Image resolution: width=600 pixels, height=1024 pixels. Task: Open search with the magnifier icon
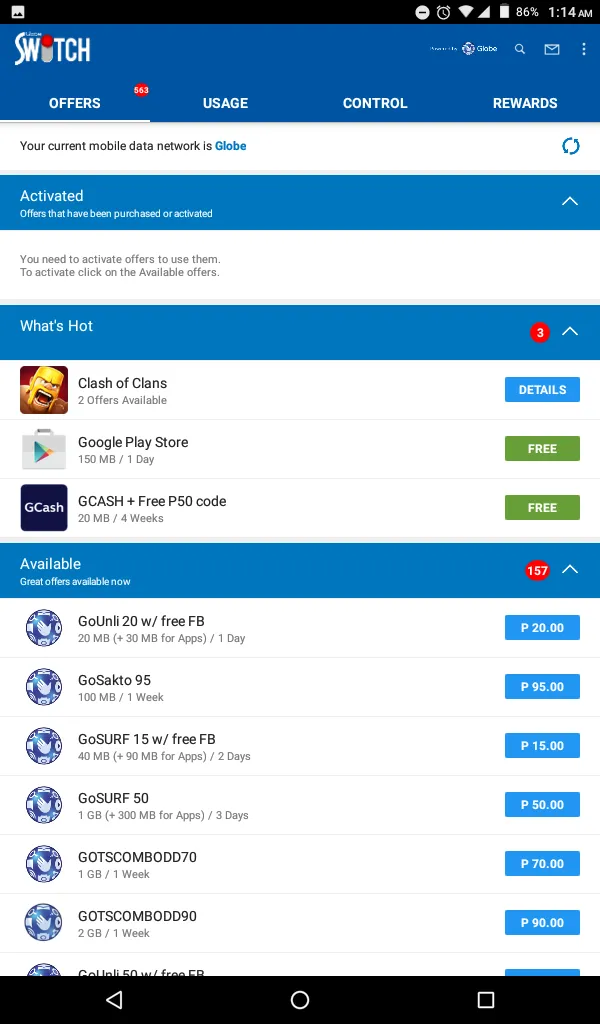pyautogui.click(x=520, y=49)
